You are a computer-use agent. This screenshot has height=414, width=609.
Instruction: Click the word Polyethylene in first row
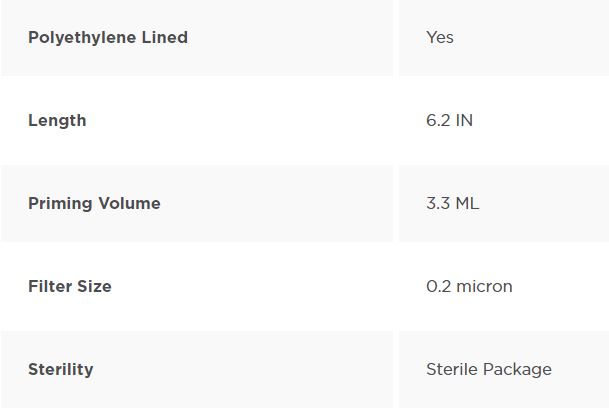point(82,38)
